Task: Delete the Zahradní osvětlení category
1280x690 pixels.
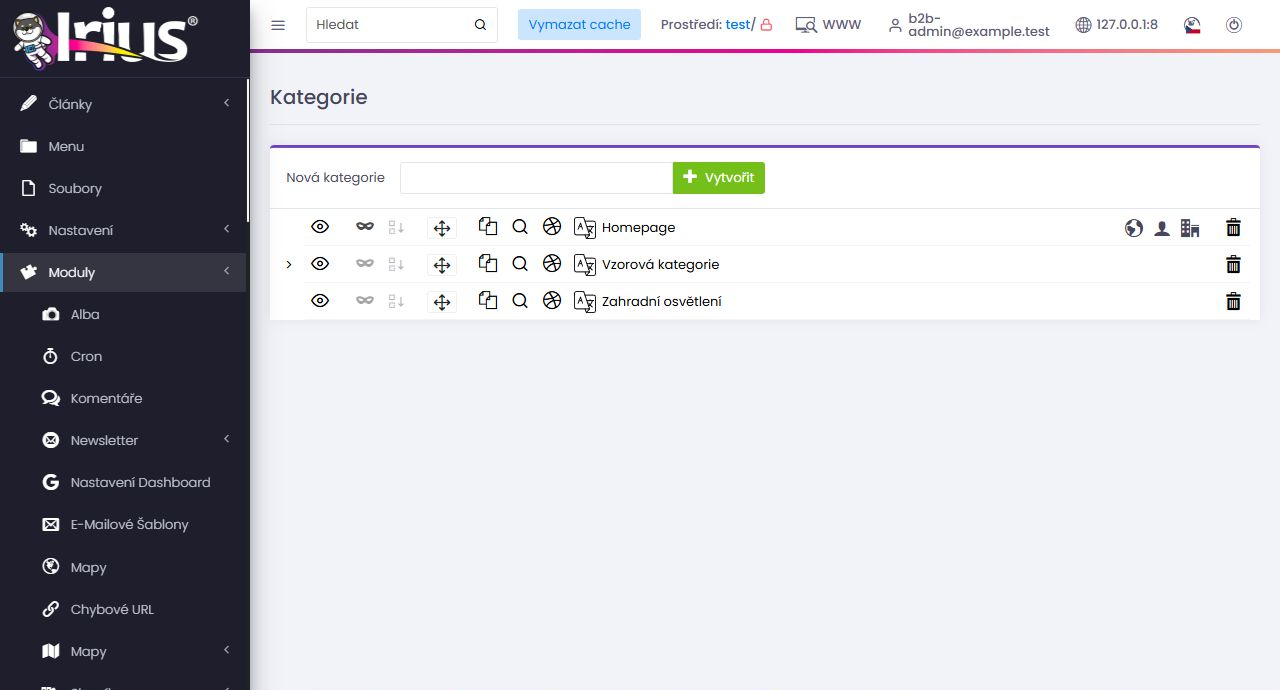Action: pyautogui.click(x=1234, y=301)
